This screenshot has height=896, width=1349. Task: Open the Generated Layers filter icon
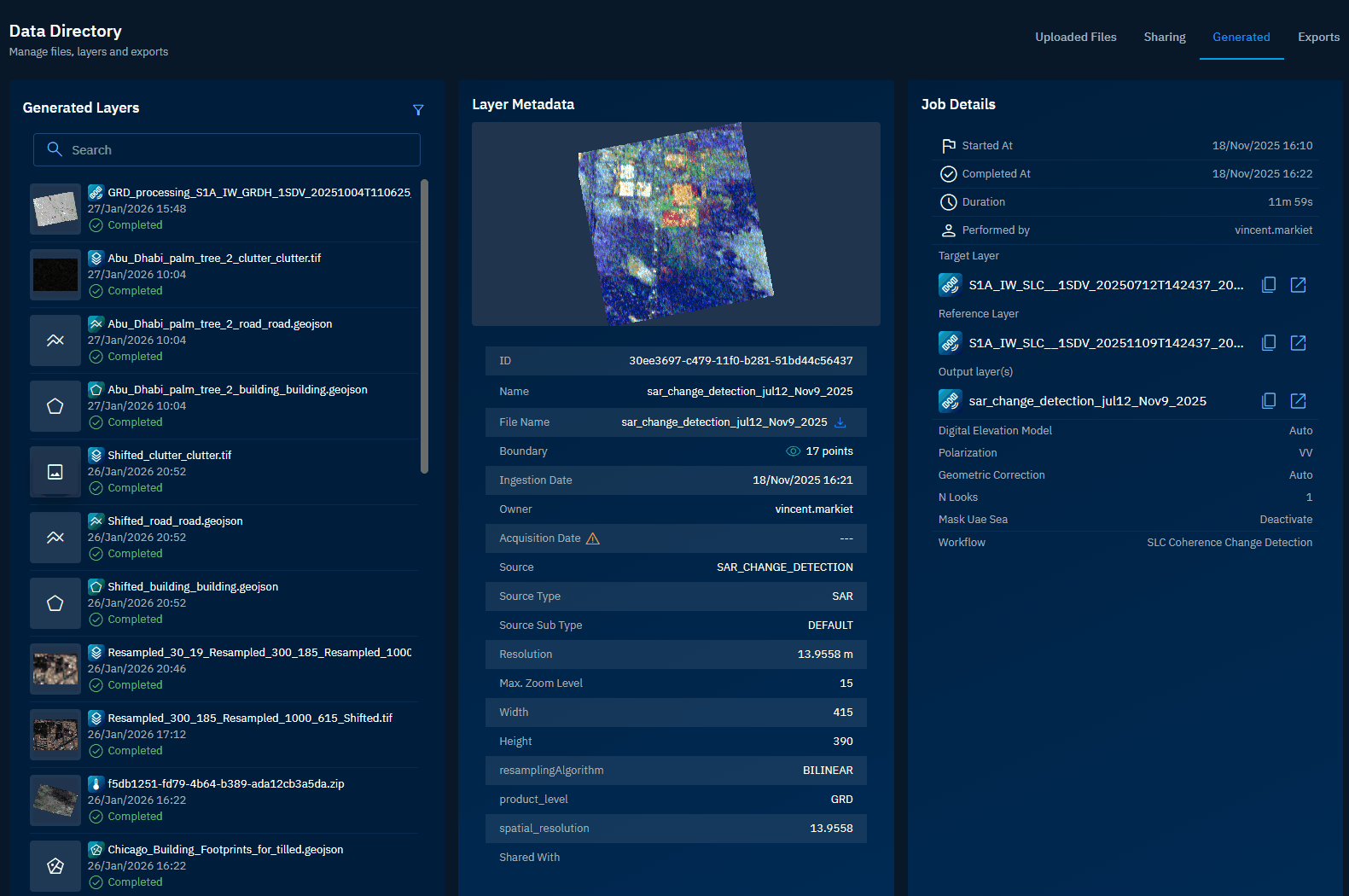tap(418, 110)
